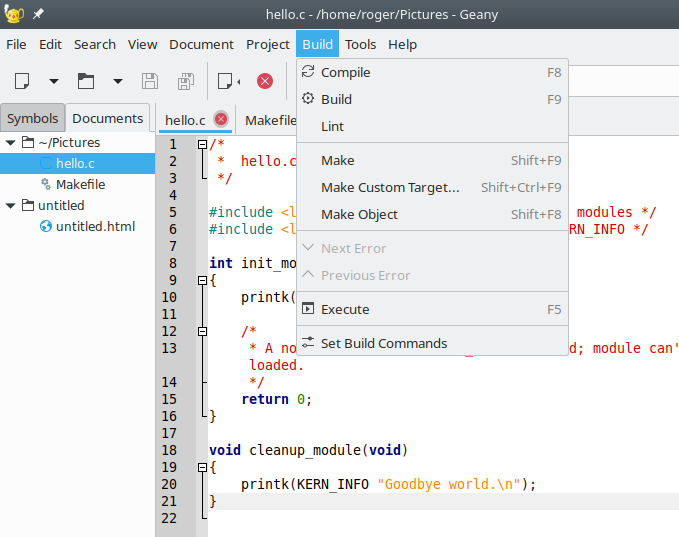The image size is (679, 537).
Task: Collapse the untitled folder in tree
Action: (x=11, y=206)
